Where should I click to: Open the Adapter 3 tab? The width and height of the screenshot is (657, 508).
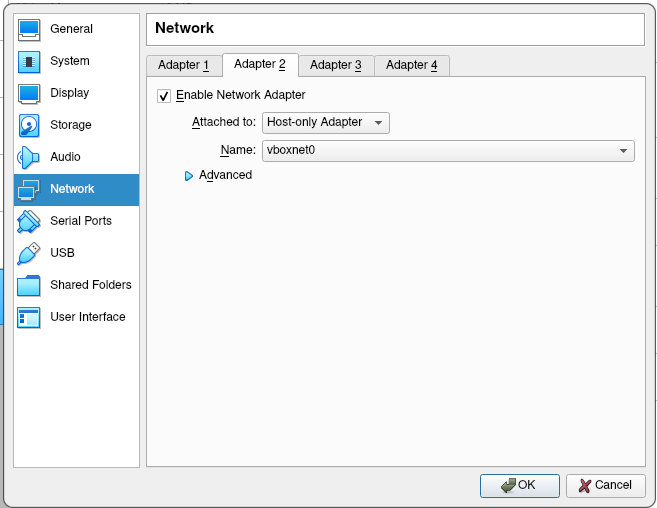pyautogui.click(x=336, y=65)
